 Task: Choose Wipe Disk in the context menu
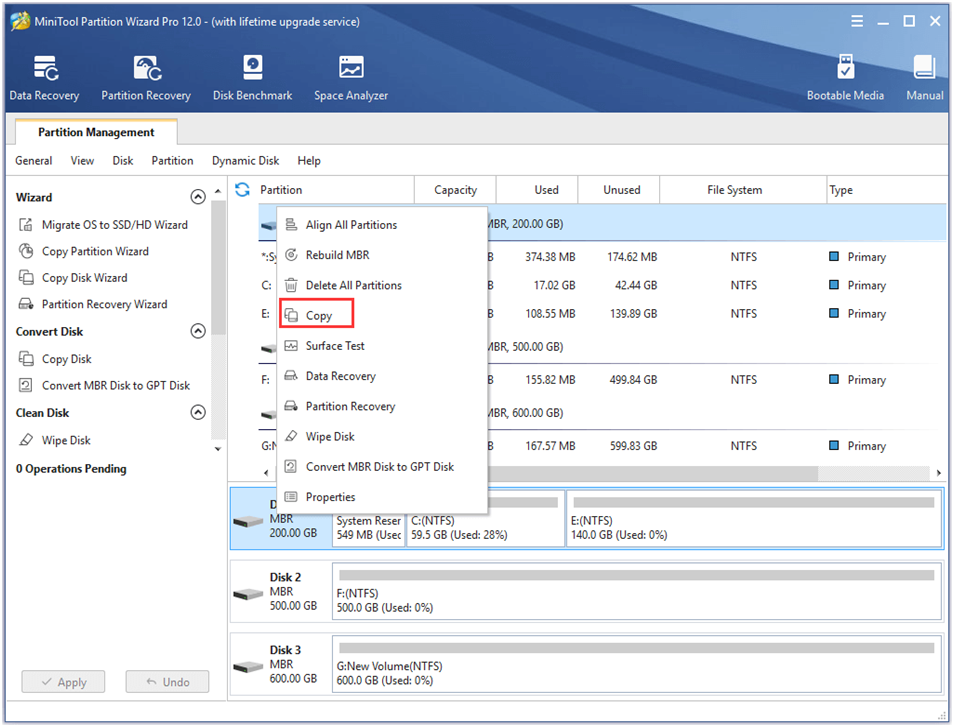(x=382, y=437)
